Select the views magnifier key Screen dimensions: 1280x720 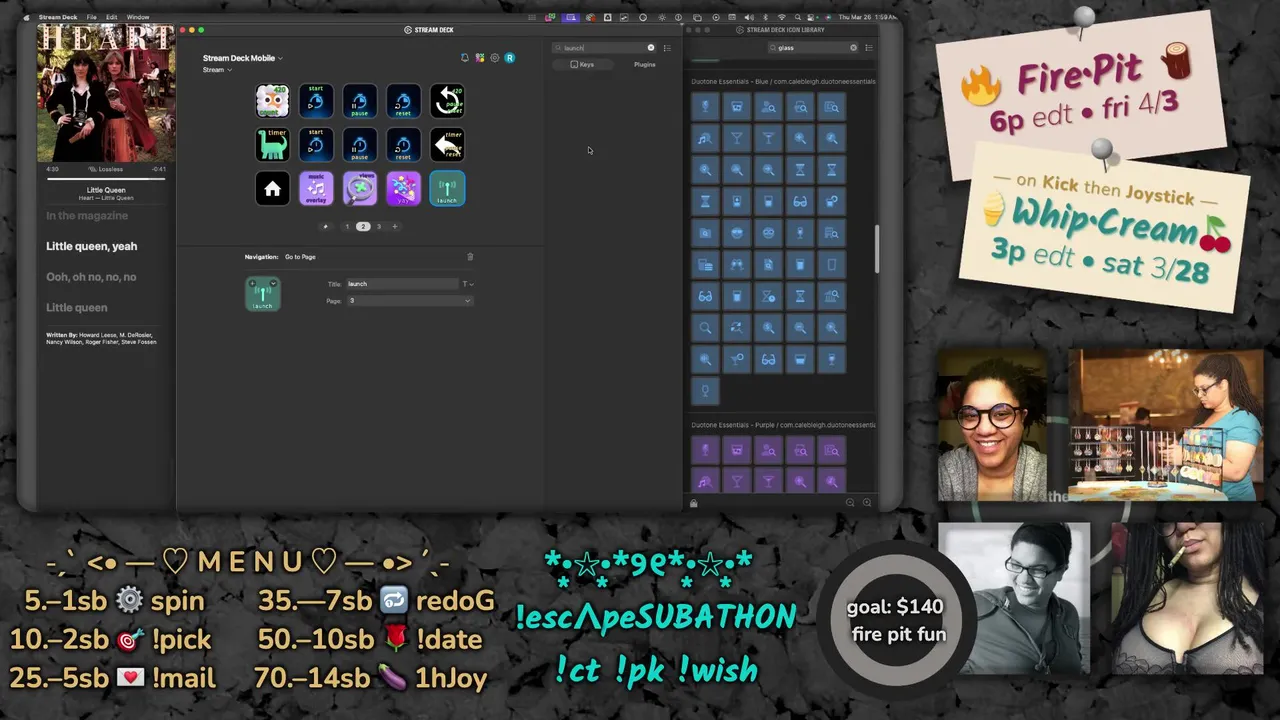click(360, 189)
